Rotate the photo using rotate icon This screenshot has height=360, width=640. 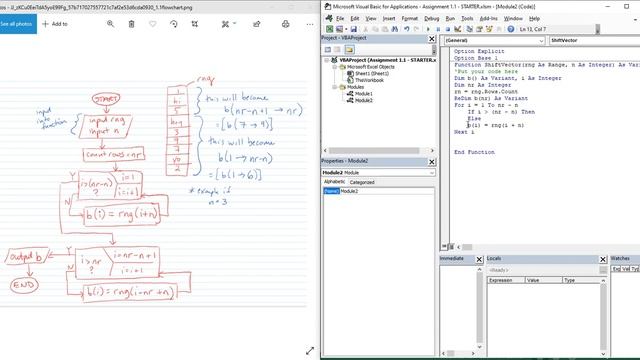174,24
